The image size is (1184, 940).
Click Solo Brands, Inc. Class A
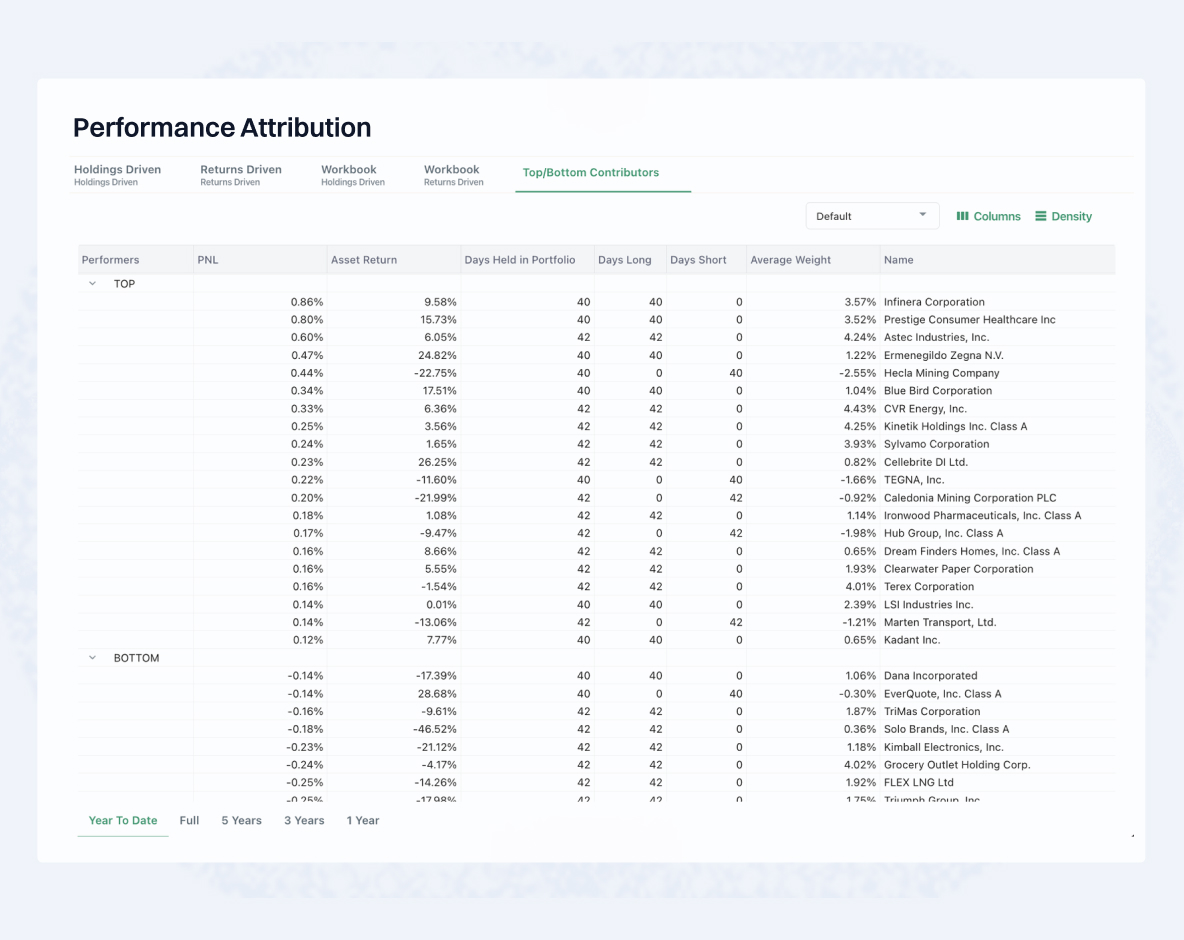[946, 729]
